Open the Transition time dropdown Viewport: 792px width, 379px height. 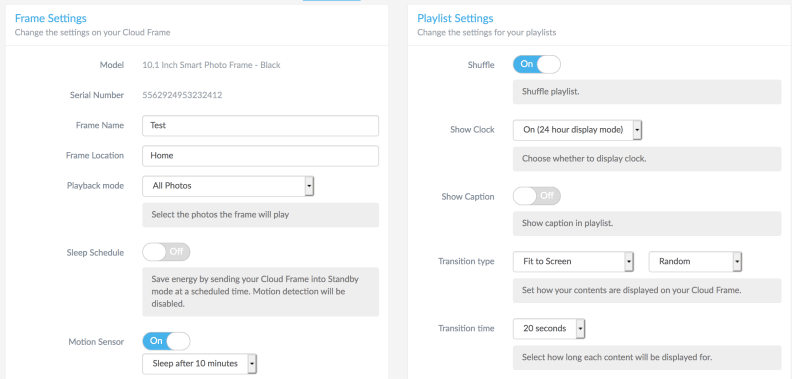(549, 328)
